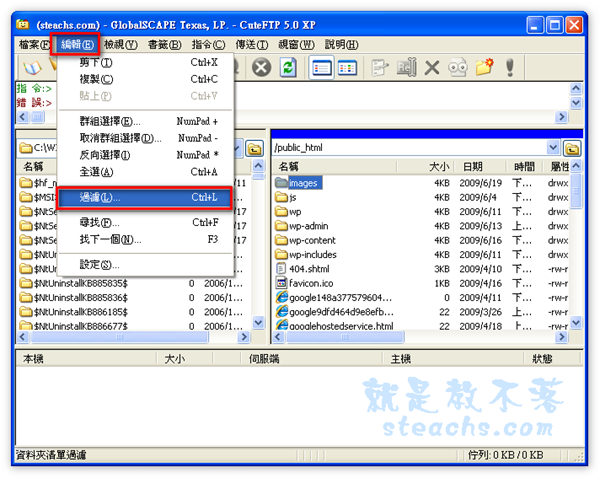Sort remote list by 名稱 column header
Screen dimensions: 600x478
click(335, 166)
